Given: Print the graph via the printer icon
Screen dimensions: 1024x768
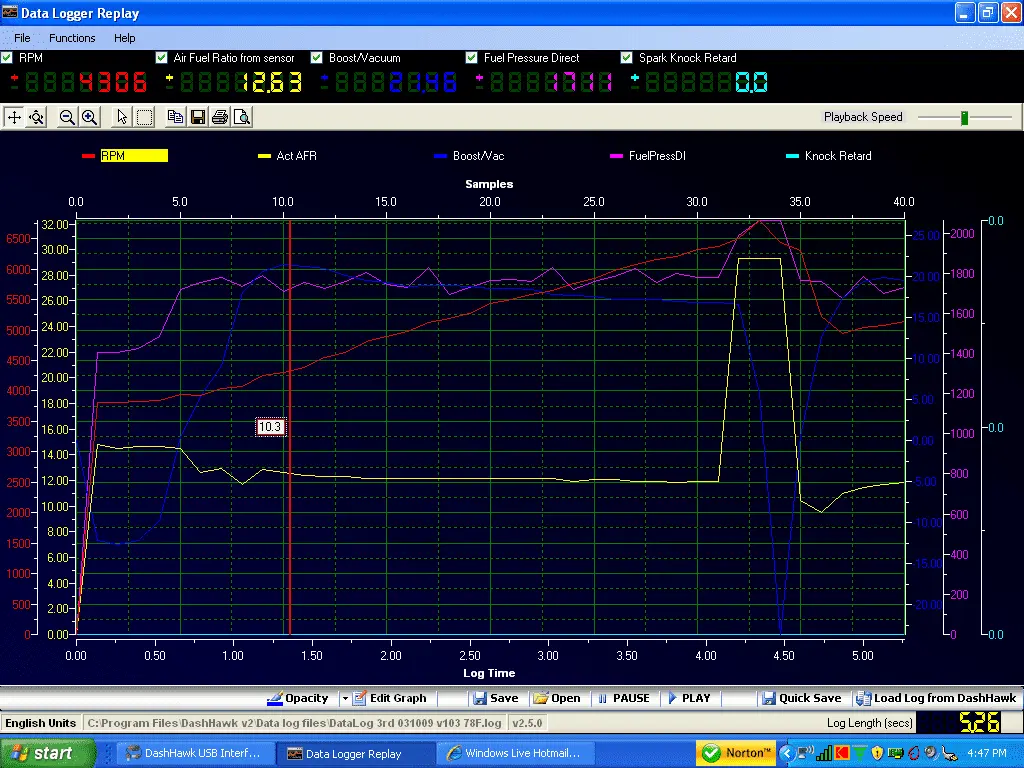Looking at the screenshot, I should click(x=219, y=117).
